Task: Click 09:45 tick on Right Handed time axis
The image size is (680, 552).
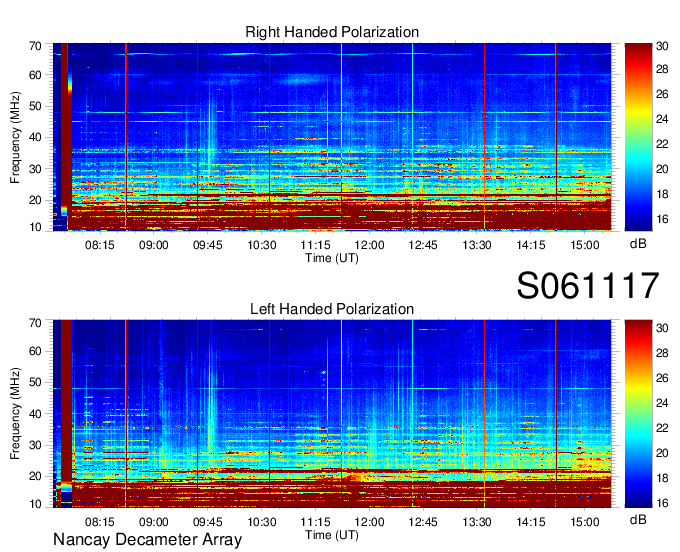Action: tap(207, 245)
